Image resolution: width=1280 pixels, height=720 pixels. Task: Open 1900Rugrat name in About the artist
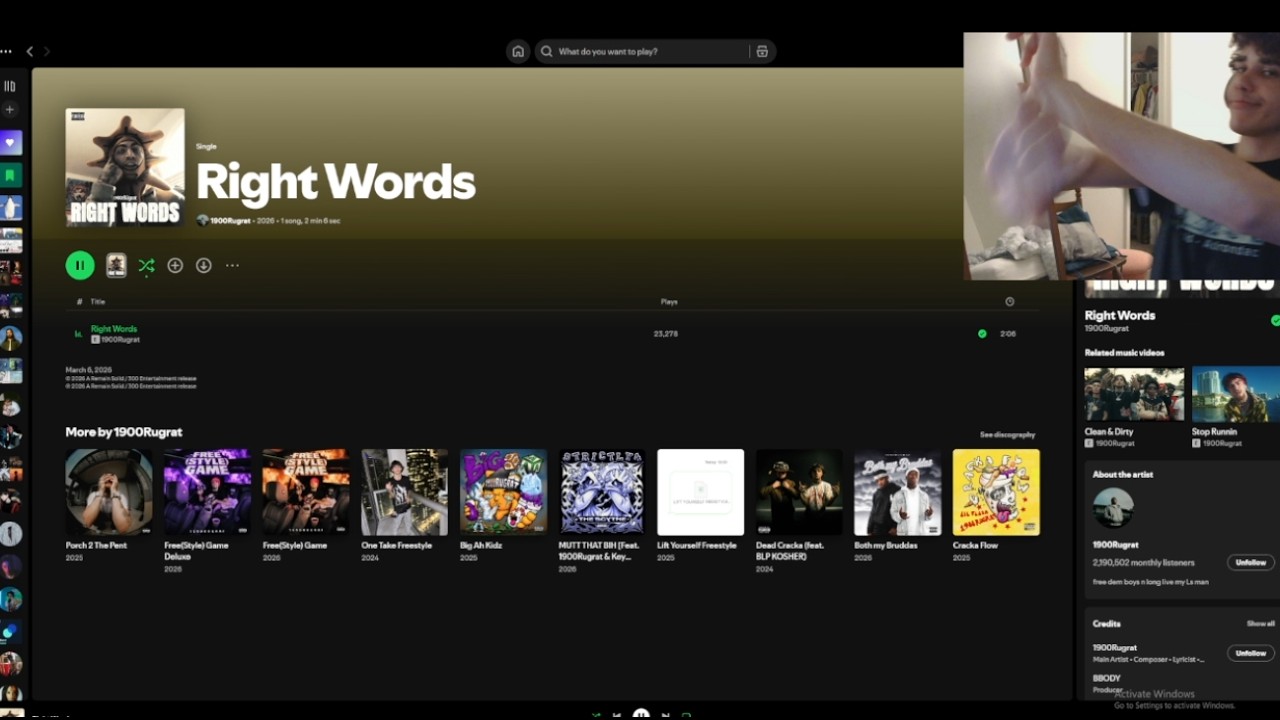(x=1115, y=545)
